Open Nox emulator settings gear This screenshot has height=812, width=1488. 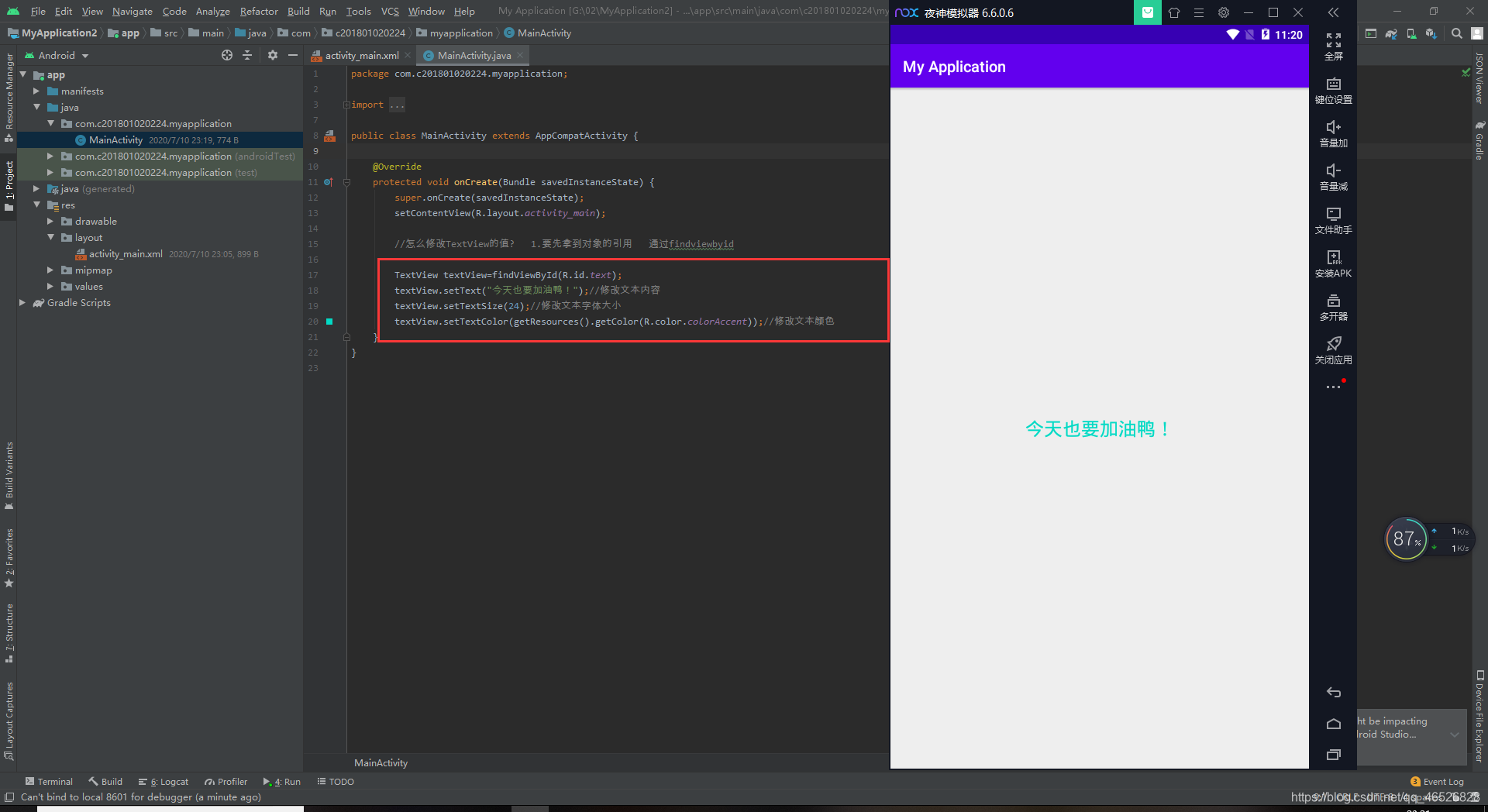1224,12
